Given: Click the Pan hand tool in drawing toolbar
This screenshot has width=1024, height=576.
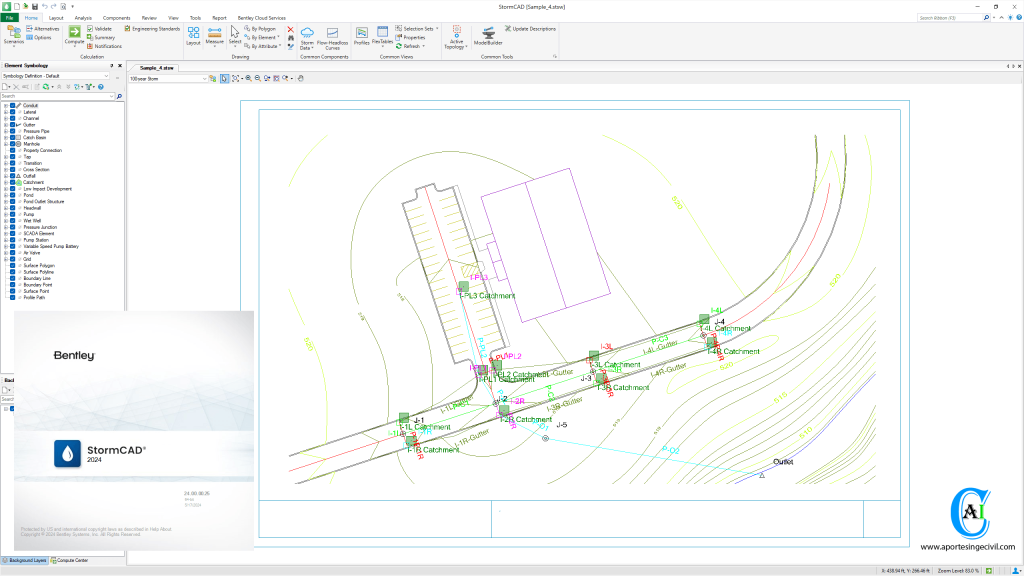Looking at the screenshot, I should click(x=301, y=77).
